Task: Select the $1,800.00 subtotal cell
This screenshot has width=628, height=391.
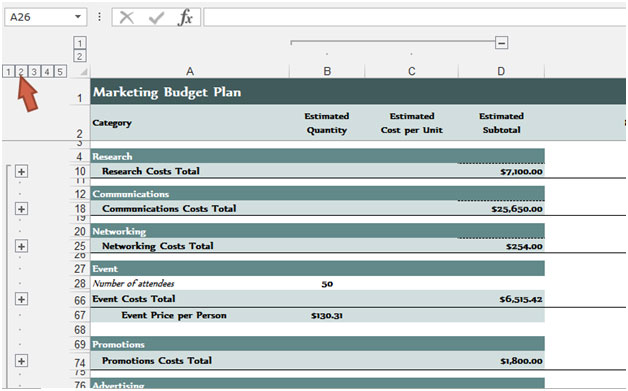Action: (x=501, y=361)
